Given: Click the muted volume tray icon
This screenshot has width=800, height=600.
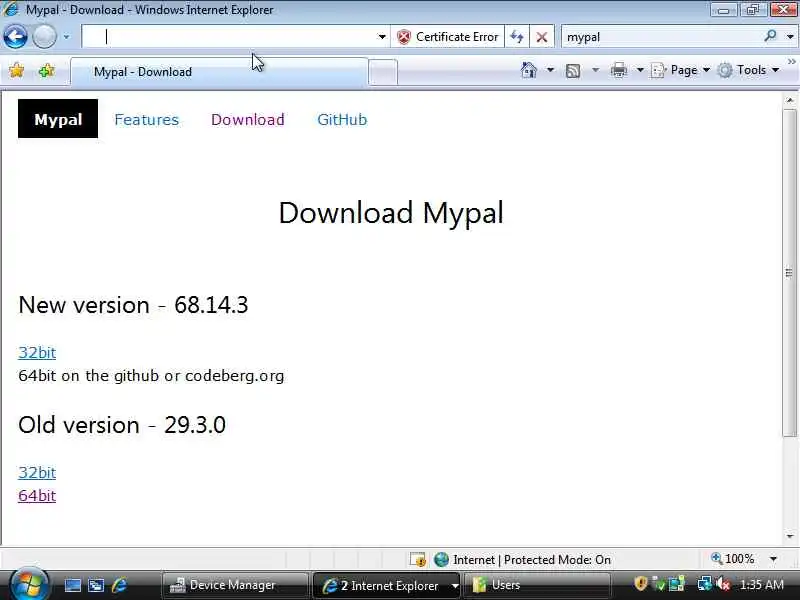Looking at the screenshot, I should click(722, 584).
